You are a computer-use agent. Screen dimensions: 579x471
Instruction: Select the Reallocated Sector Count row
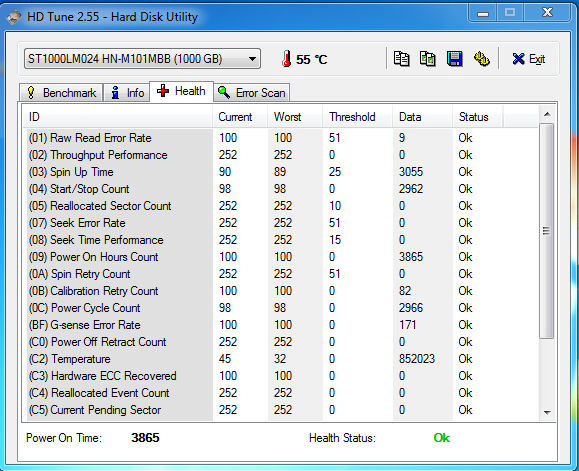pos(281,206)
